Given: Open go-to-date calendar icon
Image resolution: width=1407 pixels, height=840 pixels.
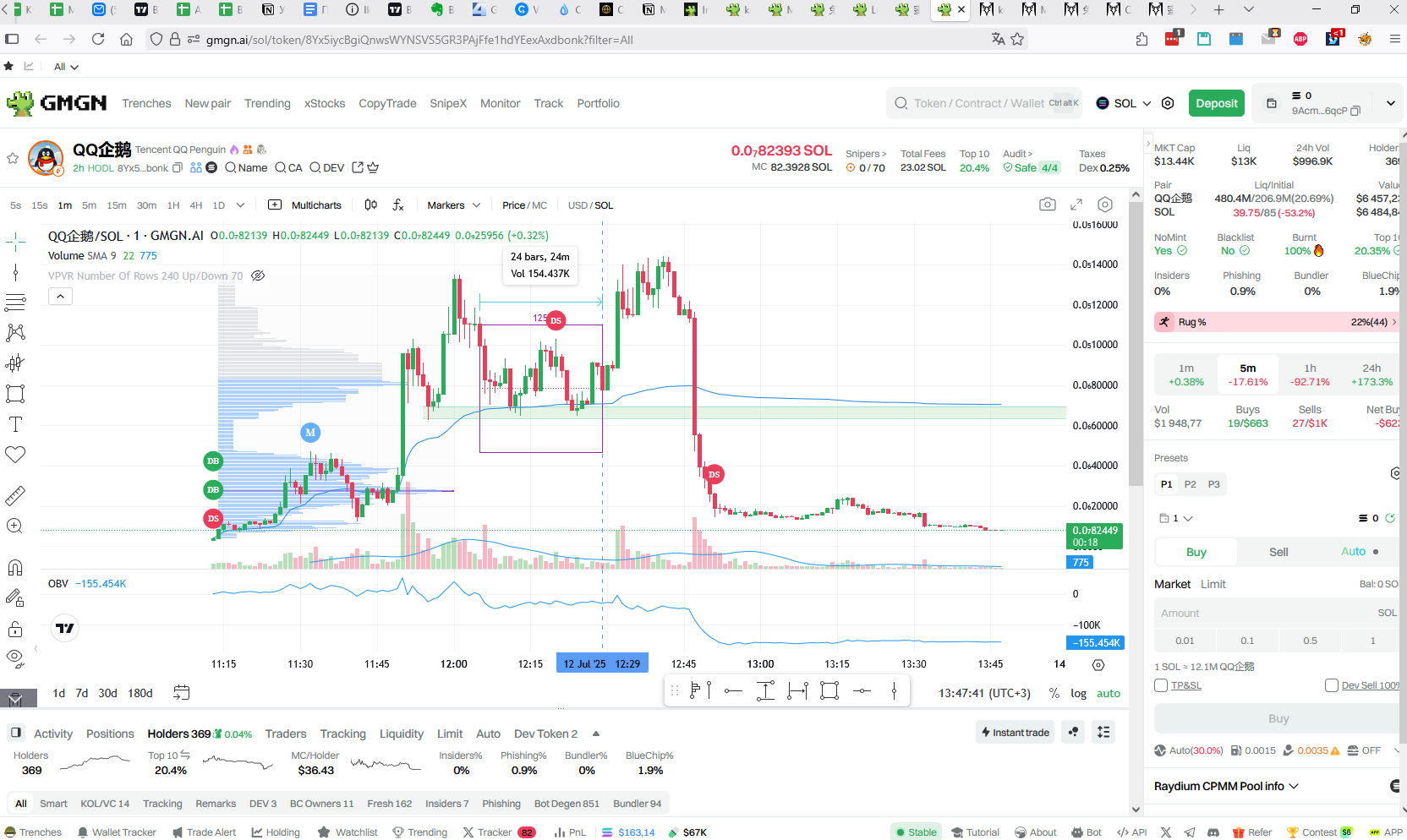Looking at the screenshot, I should pos(182,693).
